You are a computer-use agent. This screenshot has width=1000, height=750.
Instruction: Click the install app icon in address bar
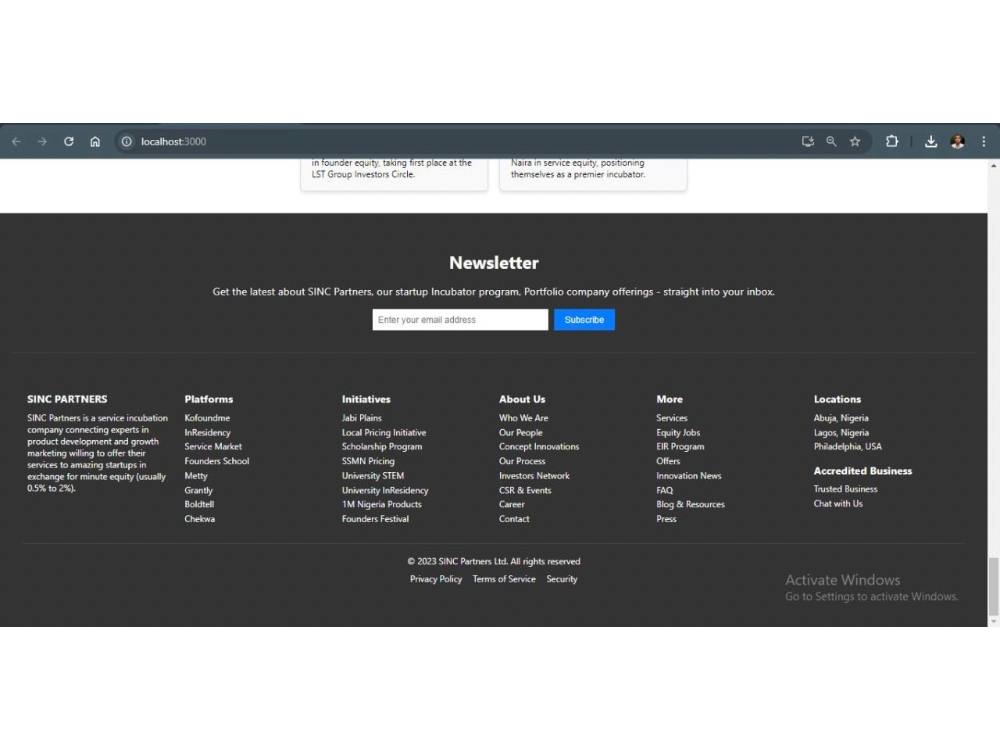coord(807,142)
